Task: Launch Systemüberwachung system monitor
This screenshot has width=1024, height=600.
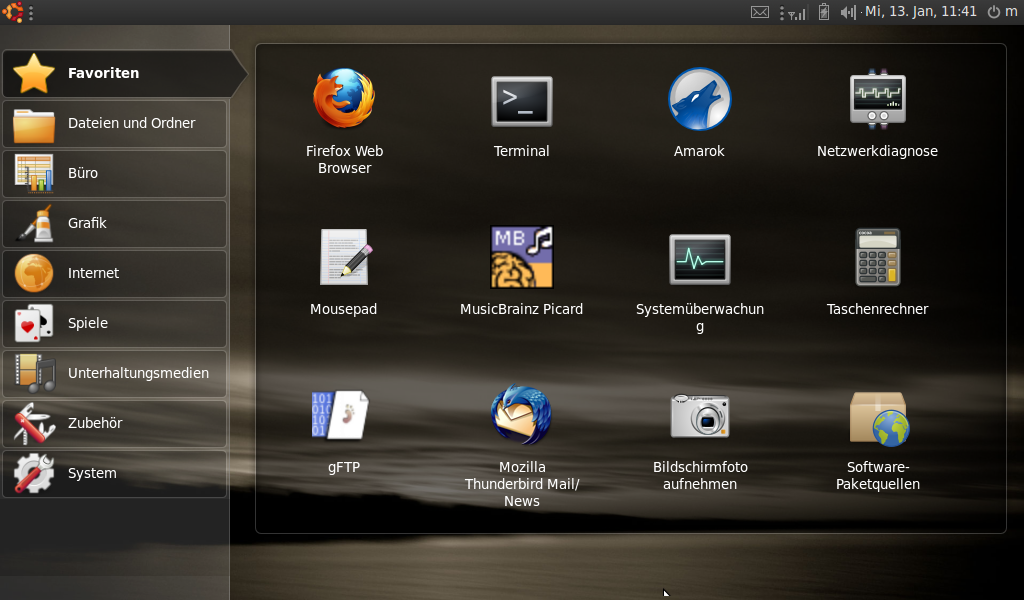Action: 699,283
